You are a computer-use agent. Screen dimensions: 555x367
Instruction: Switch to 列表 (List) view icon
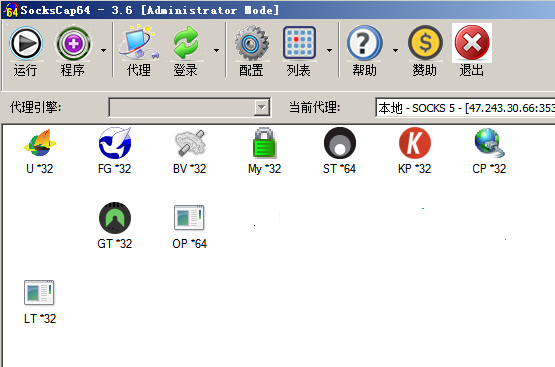(299, 42)
